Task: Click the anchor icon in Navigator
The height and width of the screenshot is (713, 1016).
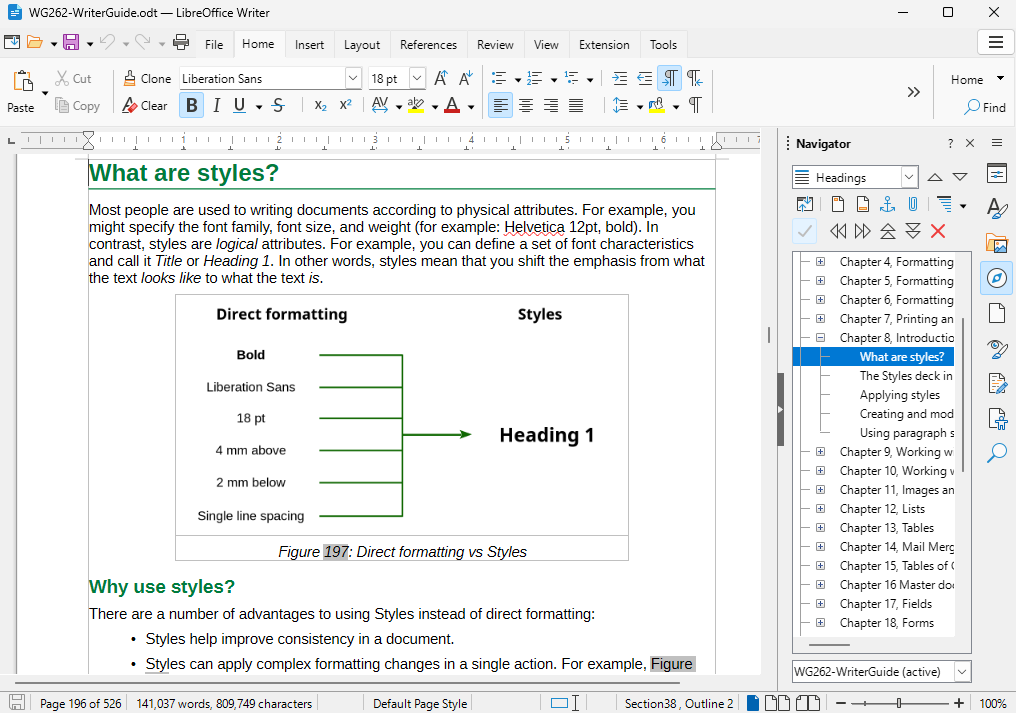Action: [x=886, y=205]
